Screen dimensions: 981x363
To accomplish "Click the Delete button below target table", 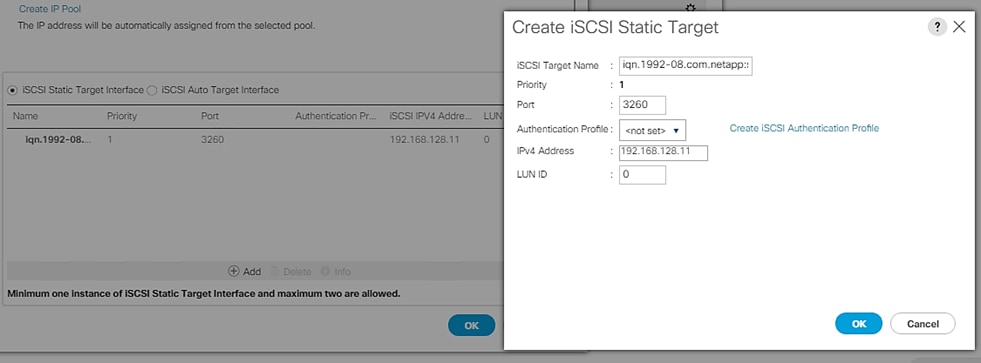I will pos(291,272).
